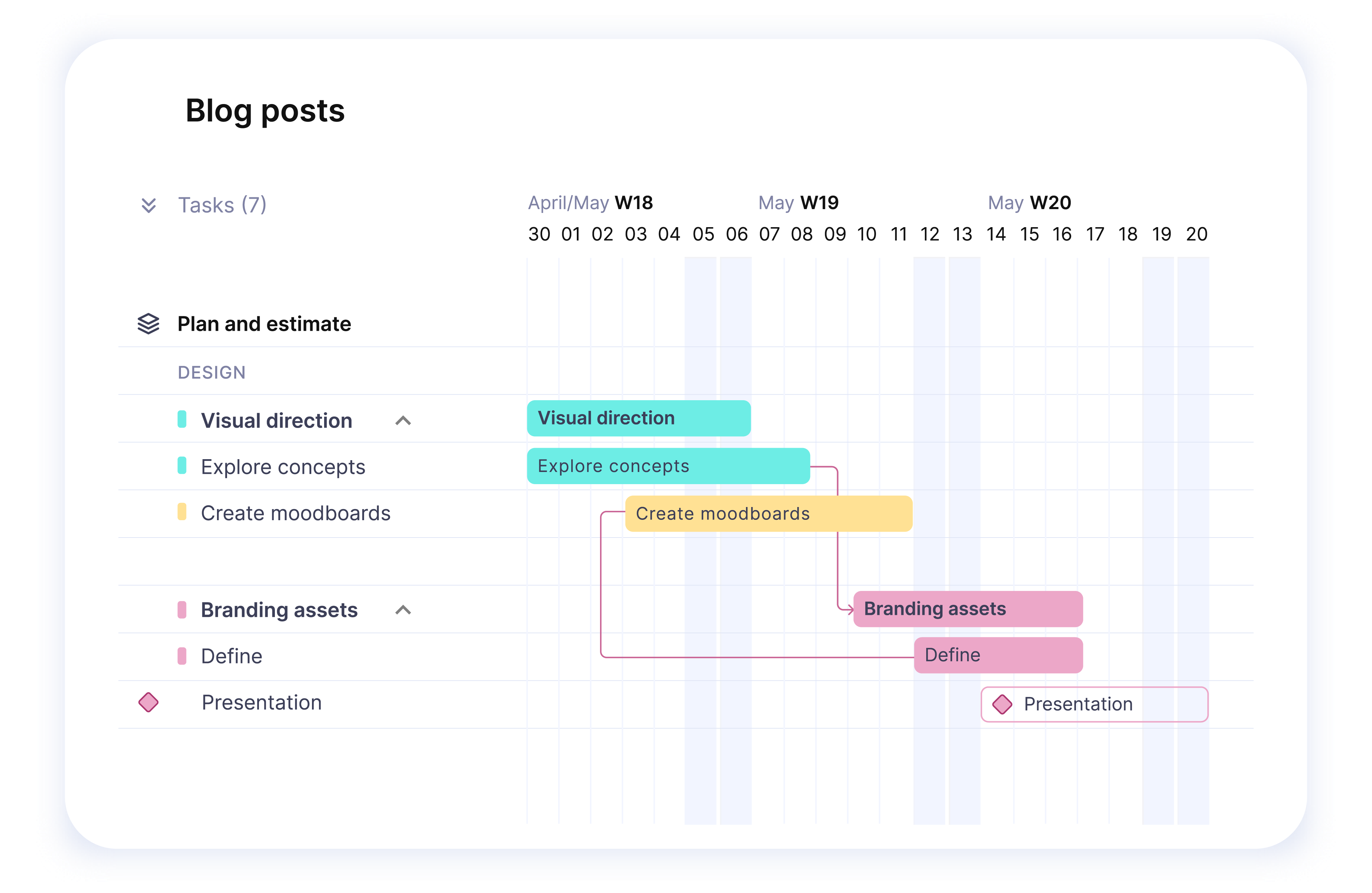Click Presentation milestone diamond in task list

148,702
